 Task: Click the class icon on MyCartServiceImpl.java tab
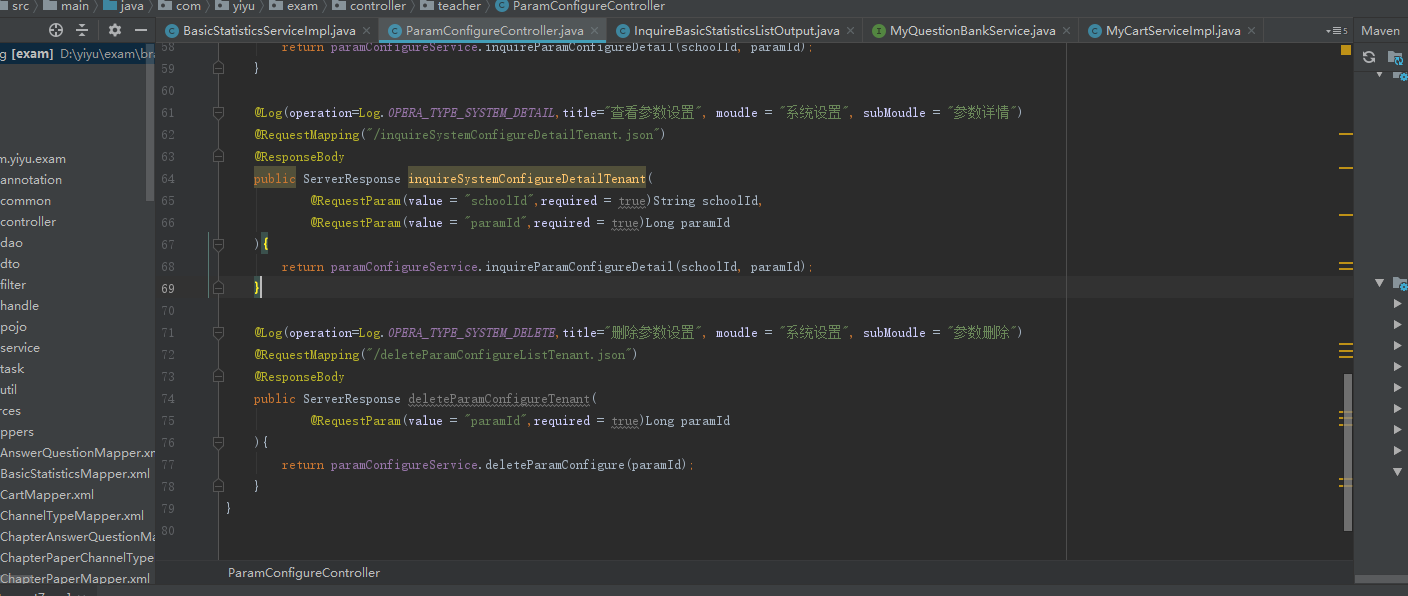[1095, 31]
